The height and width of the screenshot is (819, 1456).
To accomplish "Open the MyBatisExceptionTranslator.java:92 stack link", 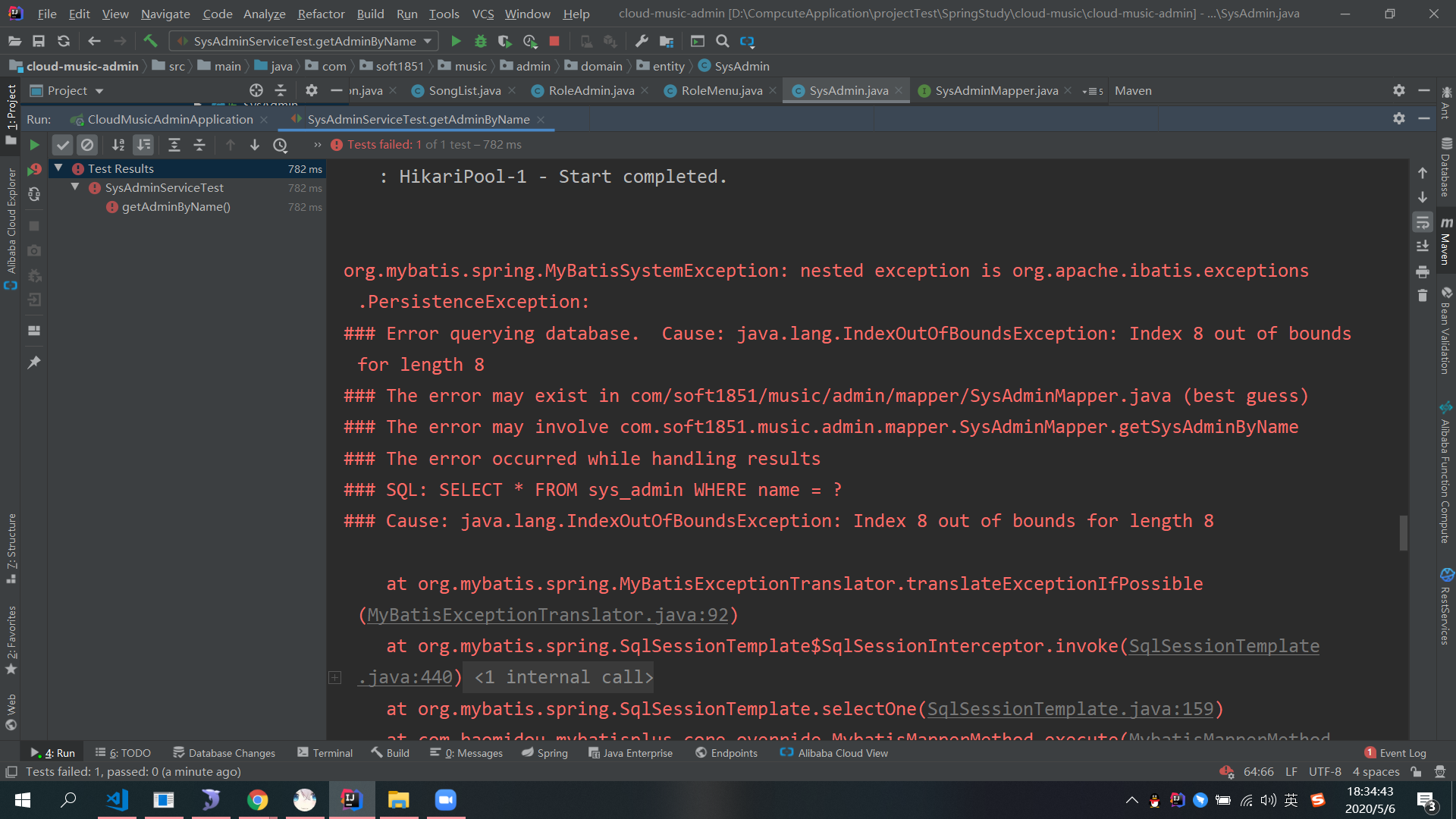I will click(x=548, y=615).
